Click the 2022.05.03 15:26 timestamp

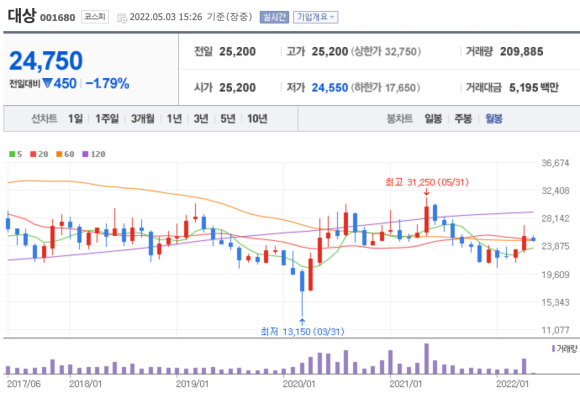tap(166, 17)
